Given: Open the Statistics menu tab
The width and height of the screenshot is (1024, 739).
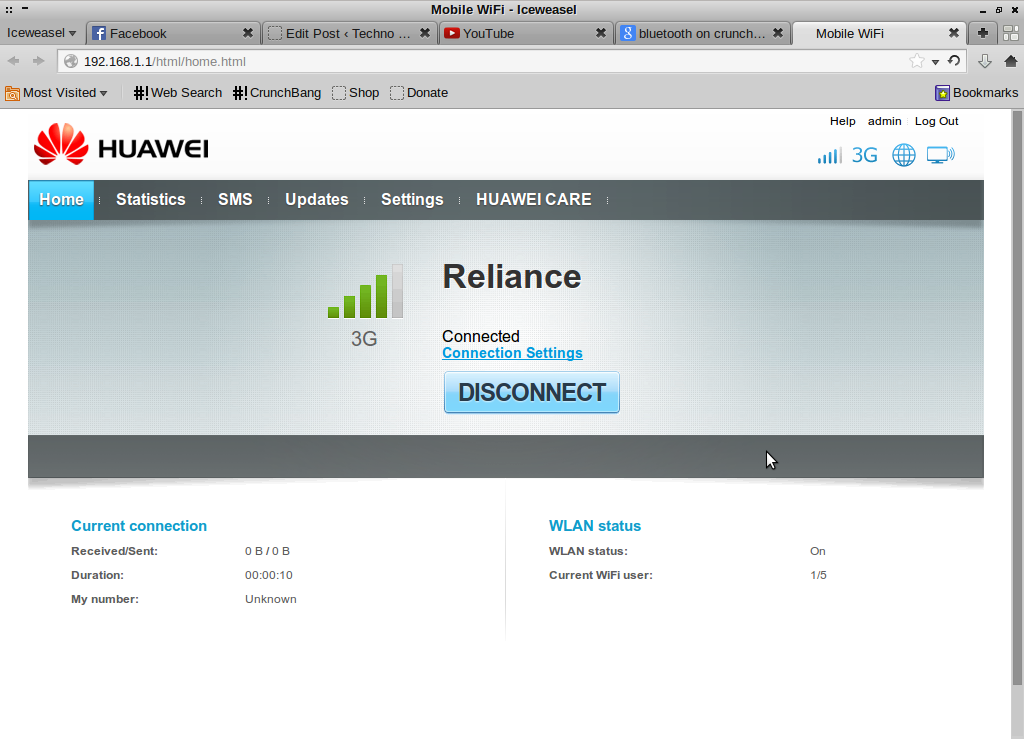Looking at the screenshot, I should pos(150,200).
